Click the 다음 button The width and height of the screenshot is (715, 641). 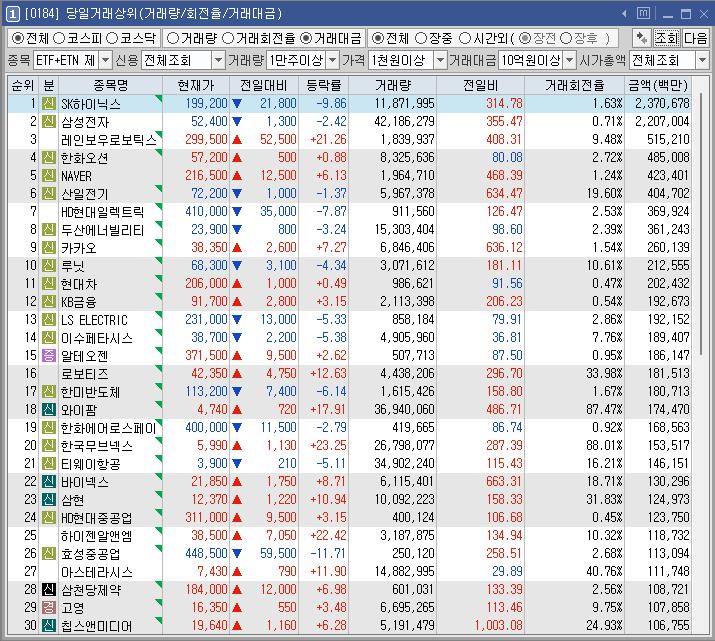point(695,38)
